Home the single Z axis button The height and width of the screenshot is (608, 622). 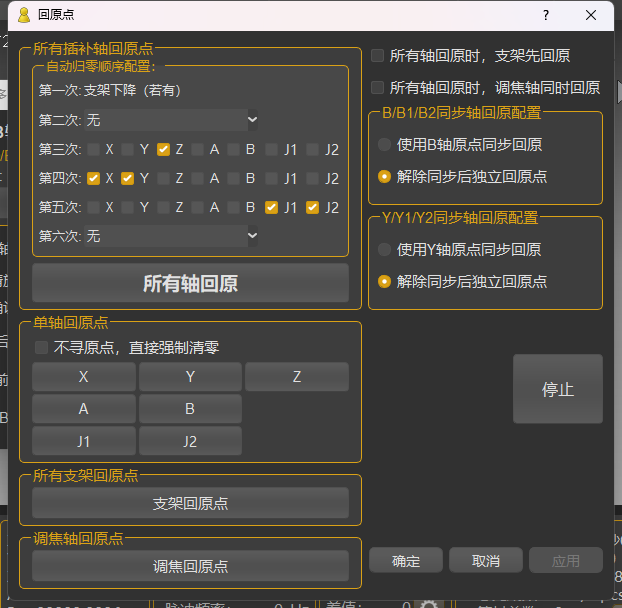click(x=296, y=377)
